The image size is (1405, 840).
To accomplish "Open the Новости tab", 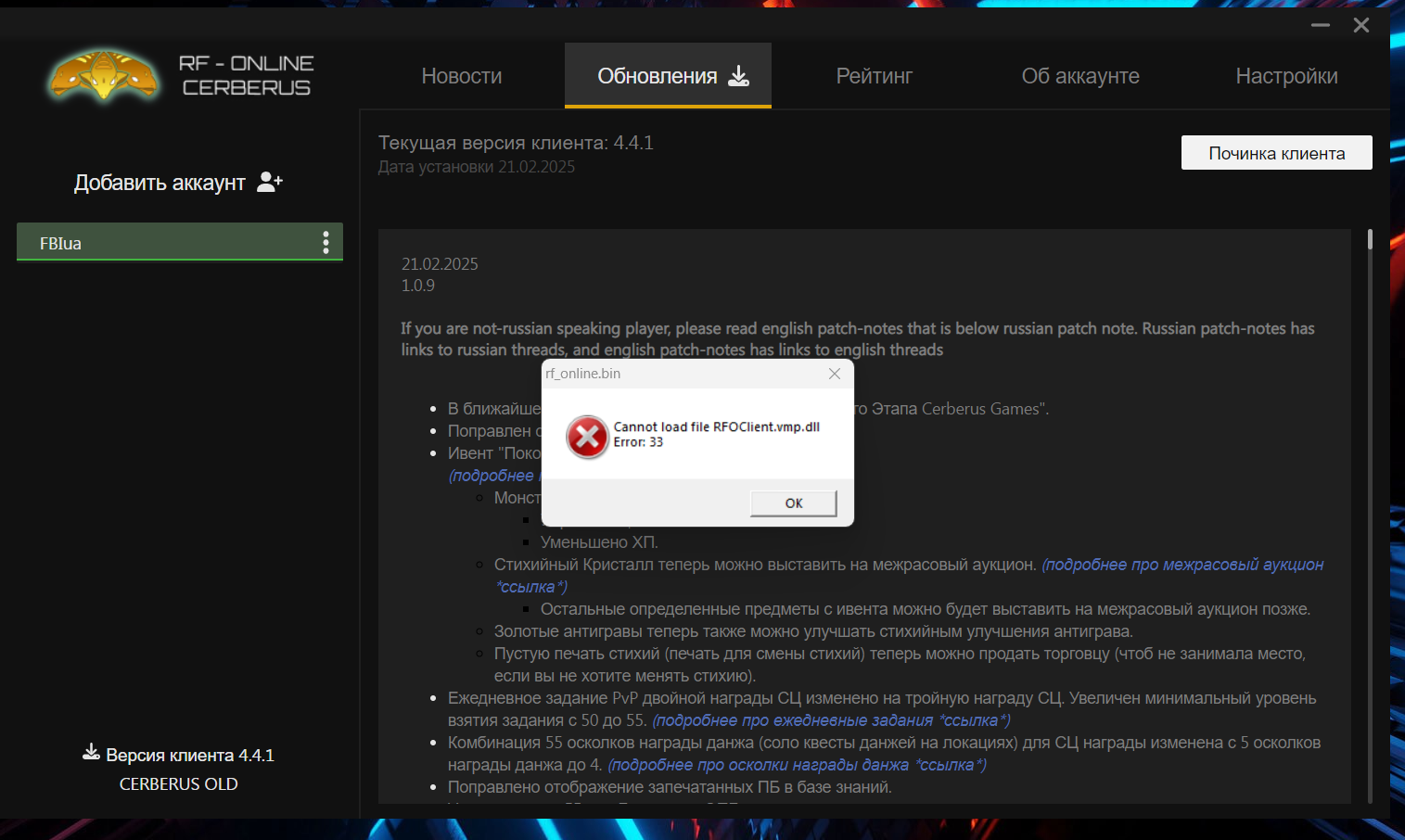I will (462, 76).
